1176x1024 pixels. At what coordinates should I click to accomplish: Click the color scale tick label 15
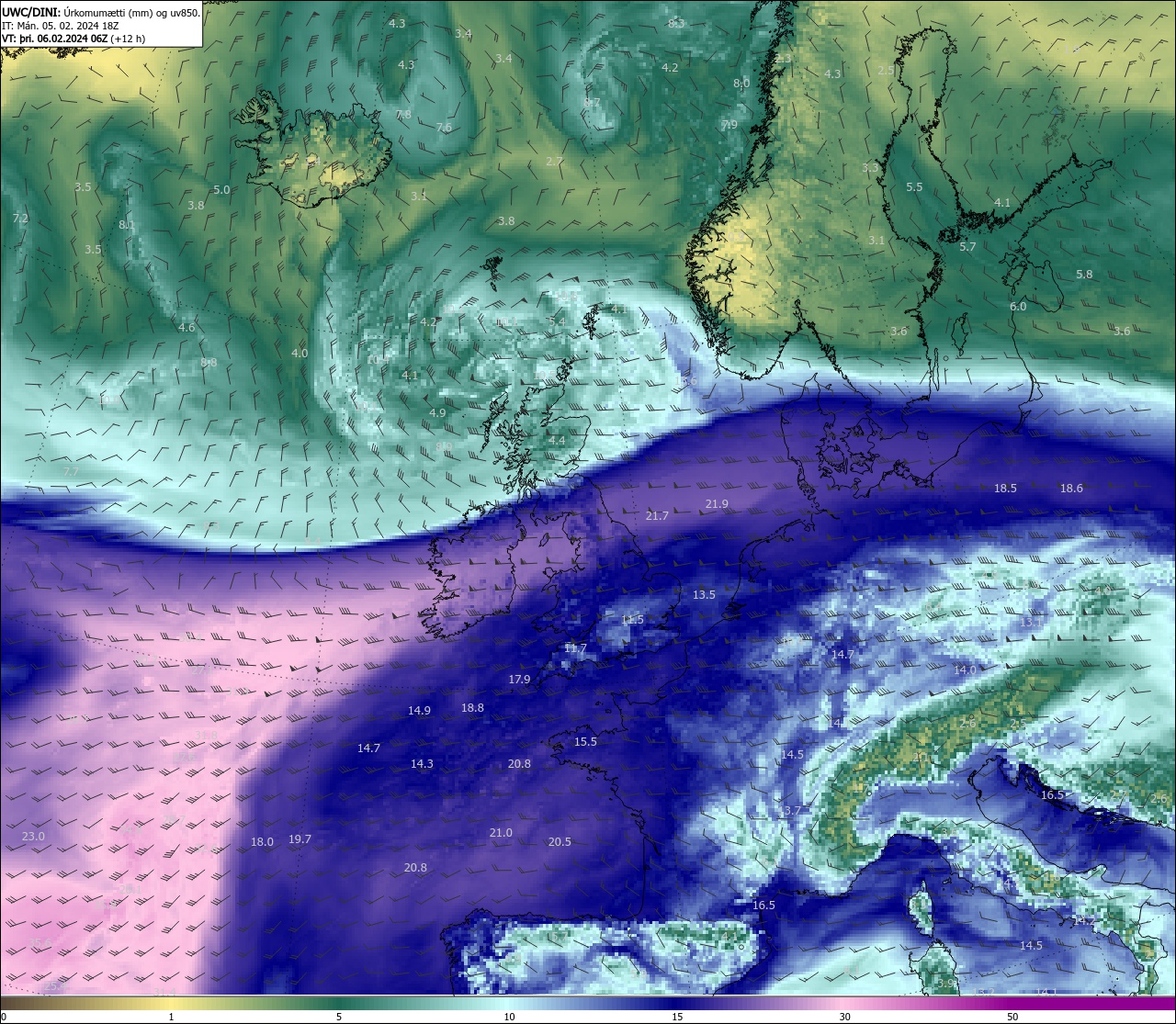coord(677,1017)
